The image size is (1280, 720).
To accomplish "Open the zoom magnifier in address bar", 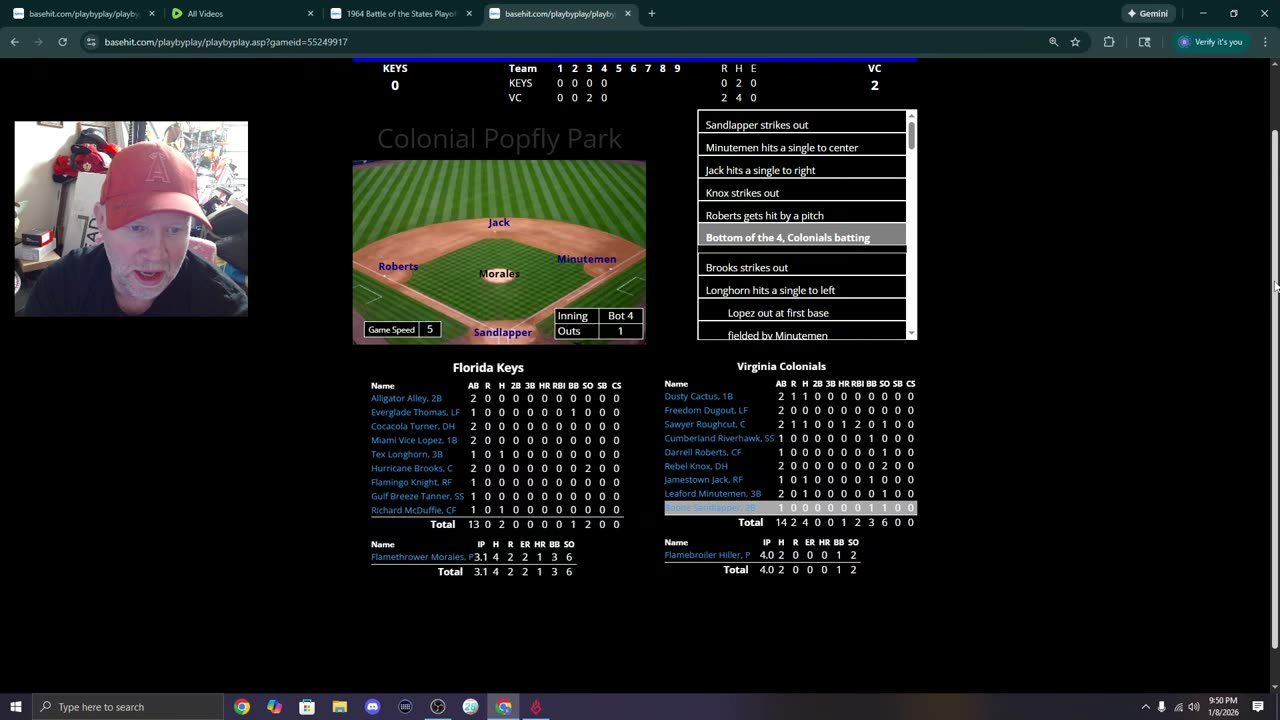I will (x=1053, y=42).
